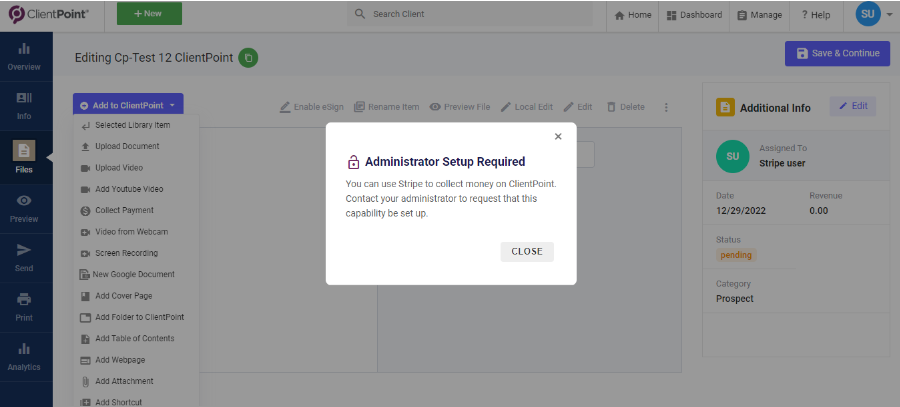Click the Save & Continue button
The image size is (900, 407).
pos(837,53)
